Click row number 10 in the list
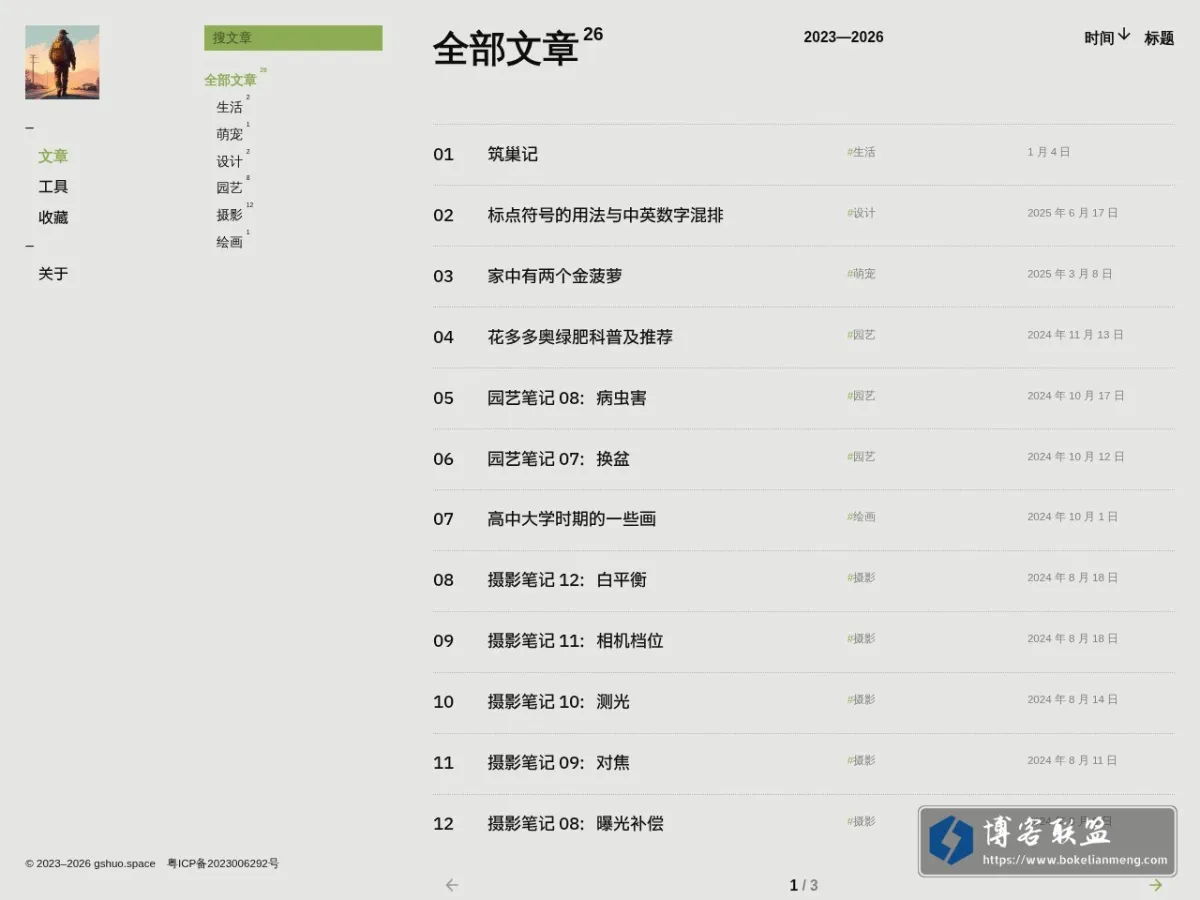1200x900 pixels. pos(443,702)
